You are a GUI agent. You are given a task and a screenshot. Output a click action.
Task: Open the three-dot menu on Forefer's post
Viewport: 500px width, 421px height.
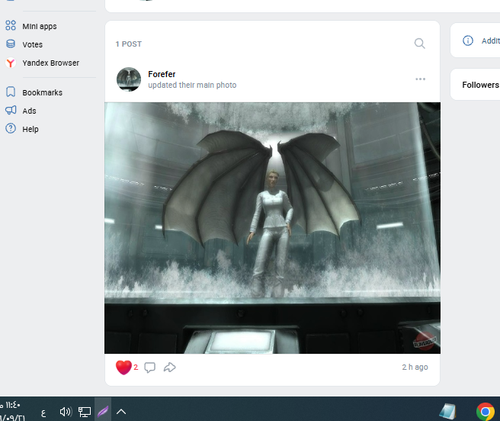click(420, 79)
